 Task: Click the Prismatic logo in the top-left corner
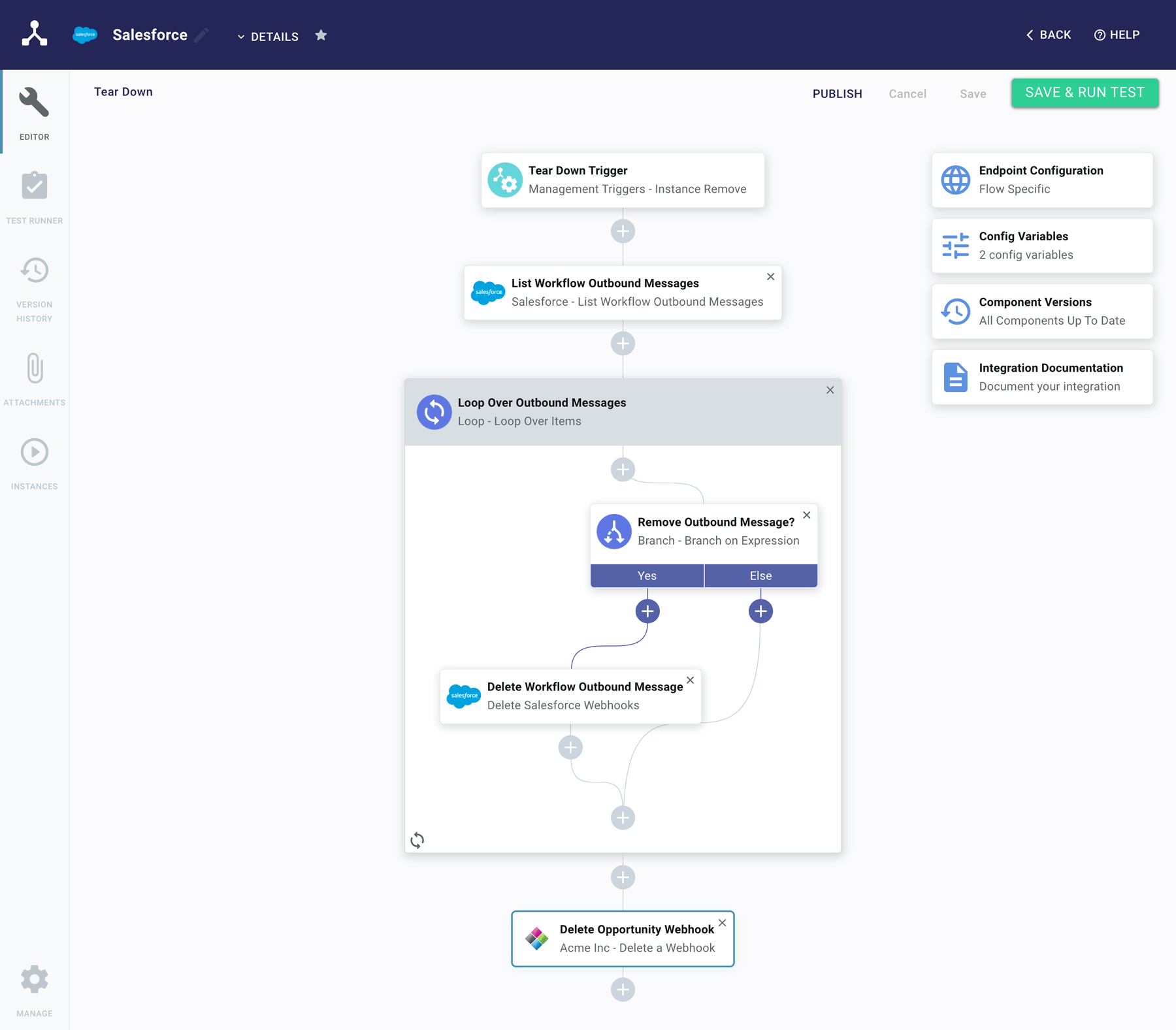tap(34, 34)
